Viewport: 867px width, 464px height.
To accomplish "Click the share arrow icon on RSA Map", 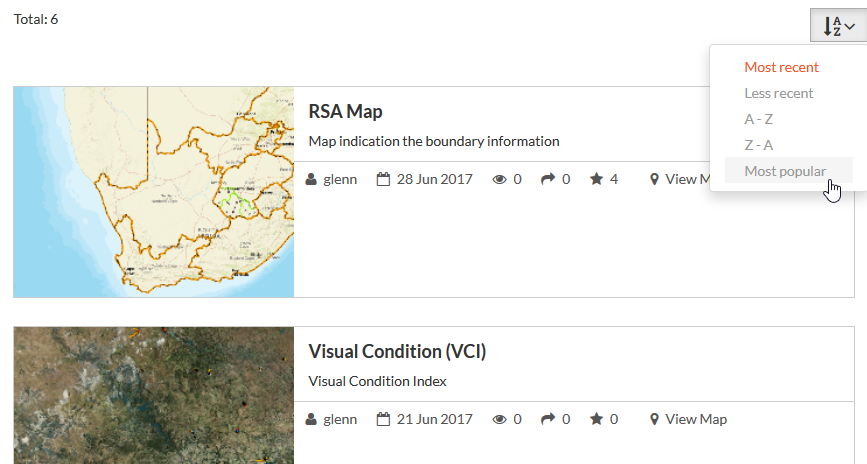I will click(548, 180).
